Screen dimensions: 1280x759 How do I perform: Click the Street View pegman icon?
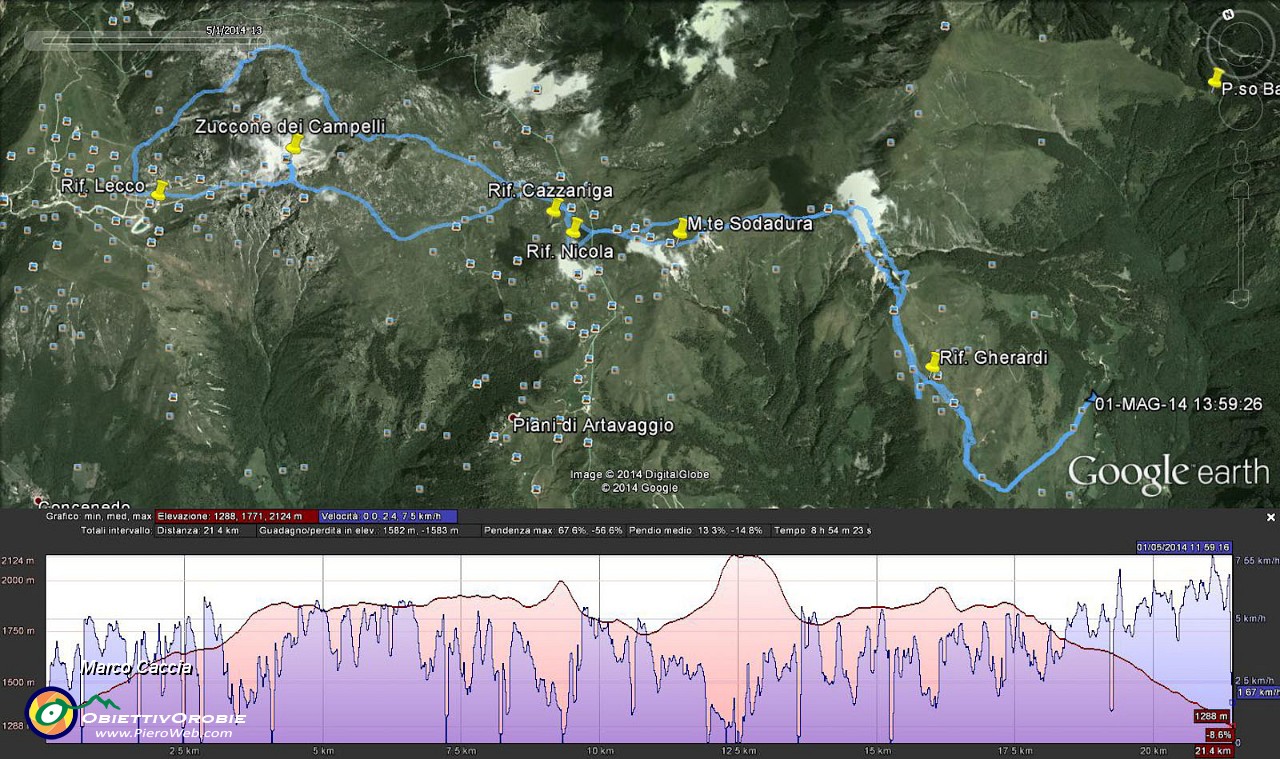(x=1241, y=158)
